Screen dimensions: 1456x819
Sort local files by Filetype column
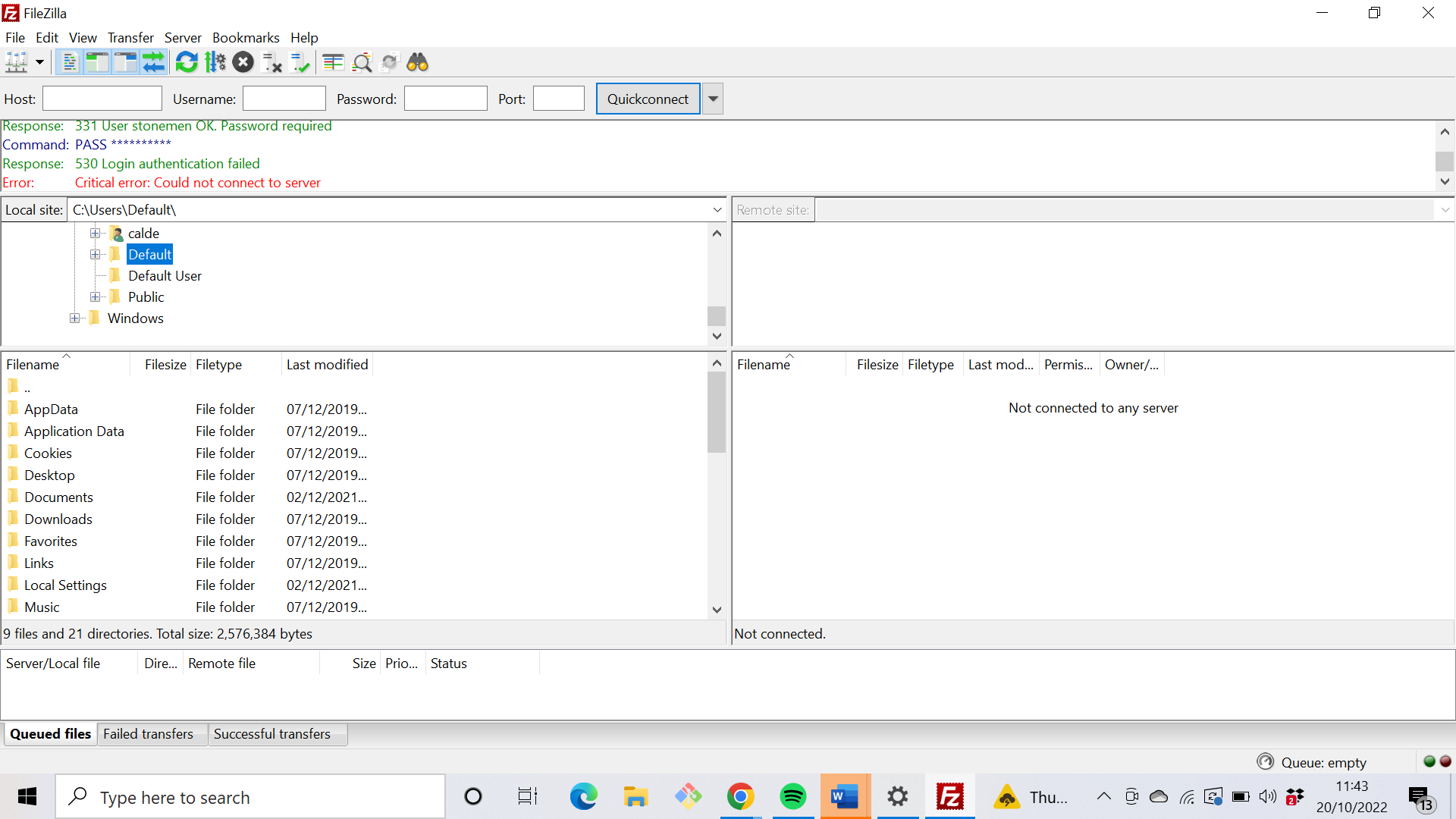click(x=236, y=365)
